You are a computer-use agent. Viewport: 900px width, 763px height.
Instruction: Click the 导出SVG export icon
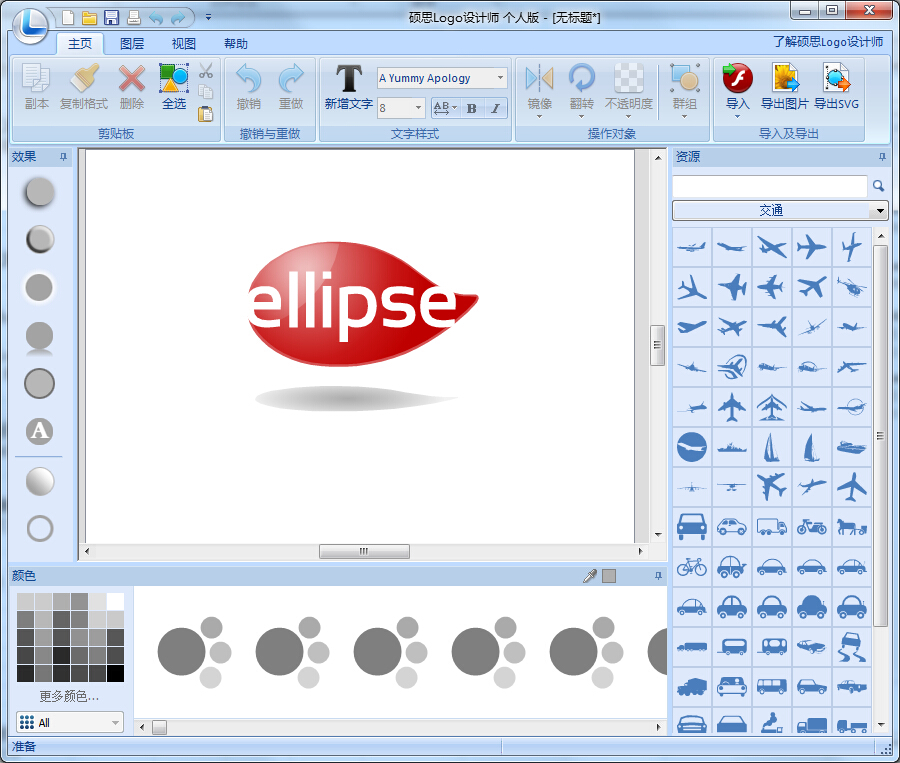click(836, 86)
